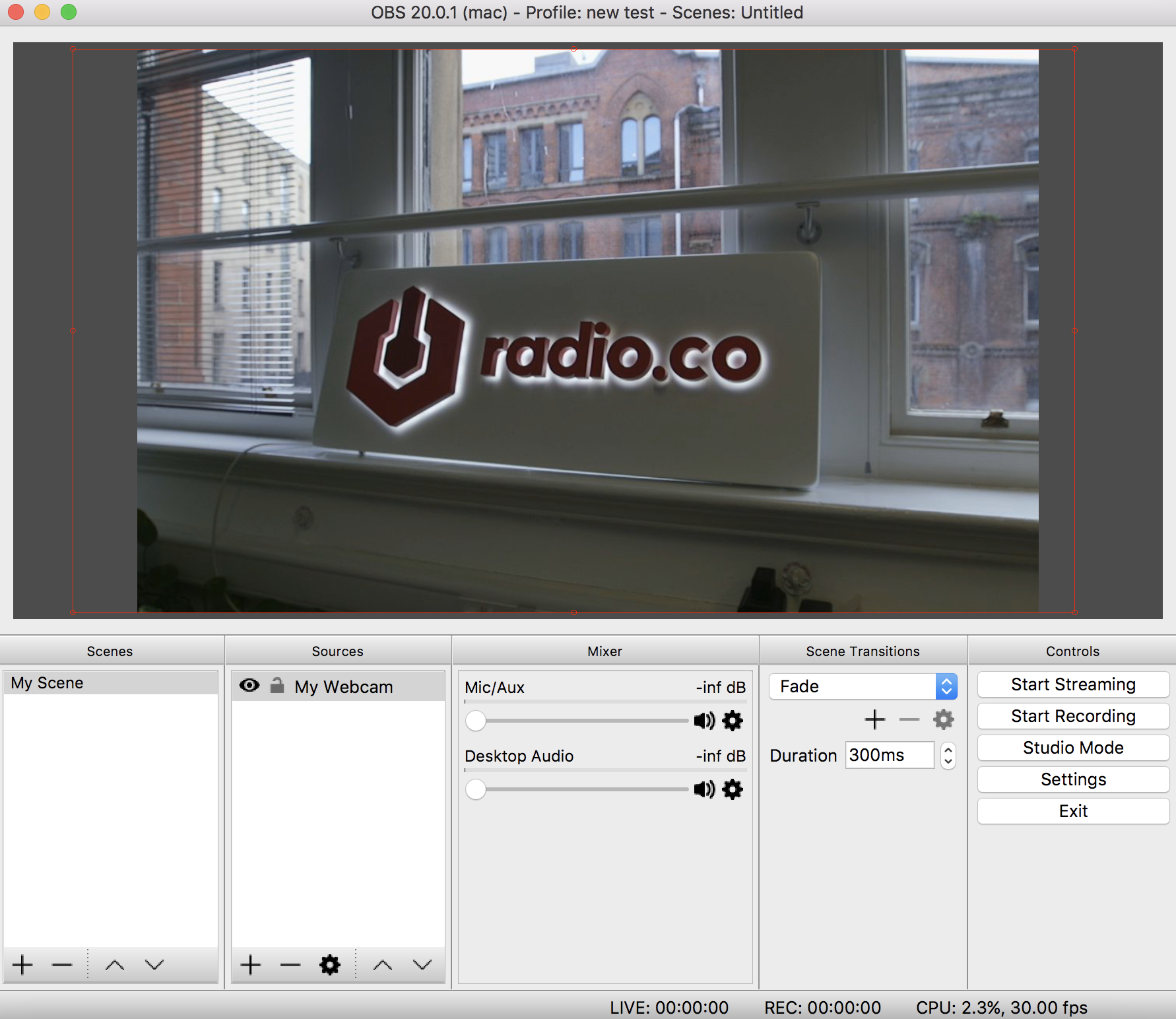Open Settings from Controls panel

click(1073, 779)
